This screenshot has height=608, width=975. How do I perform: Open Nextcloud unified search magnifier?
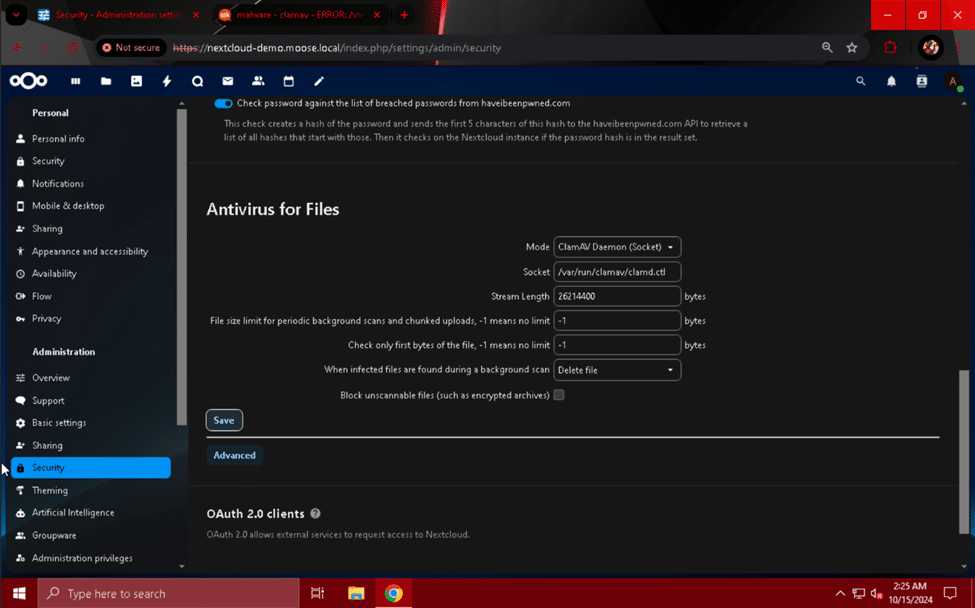click(x=861, y=81)
